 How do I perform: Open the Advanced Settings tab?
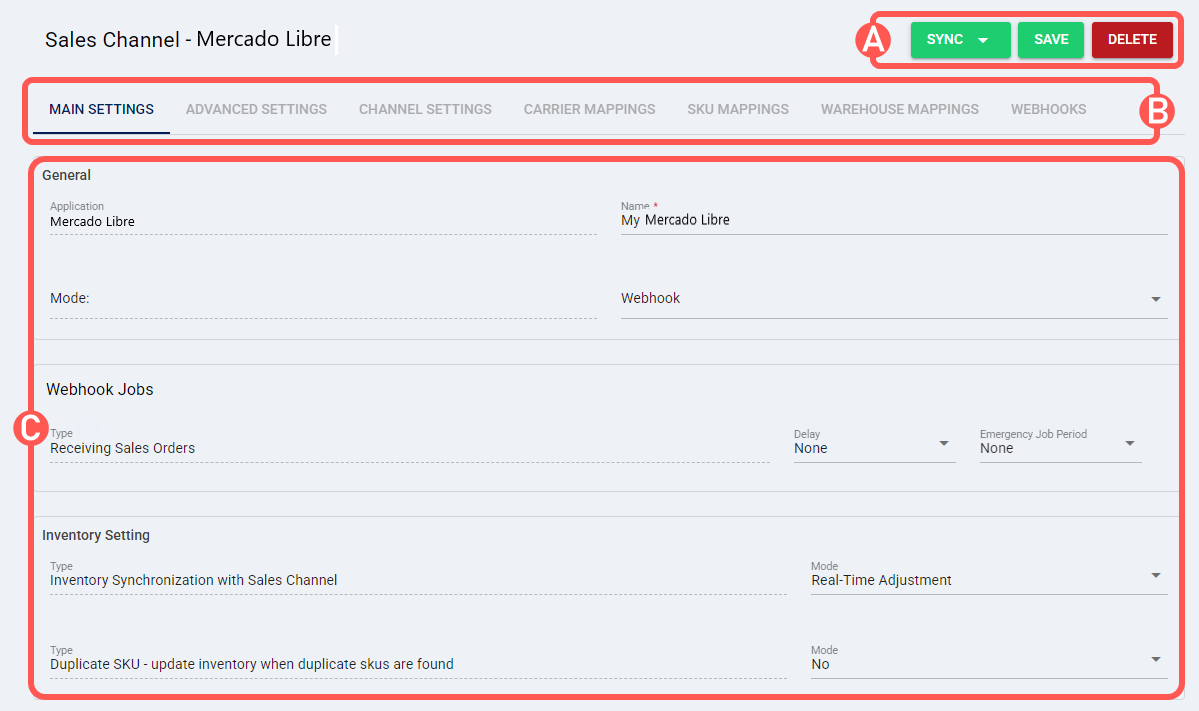(256, 109)
